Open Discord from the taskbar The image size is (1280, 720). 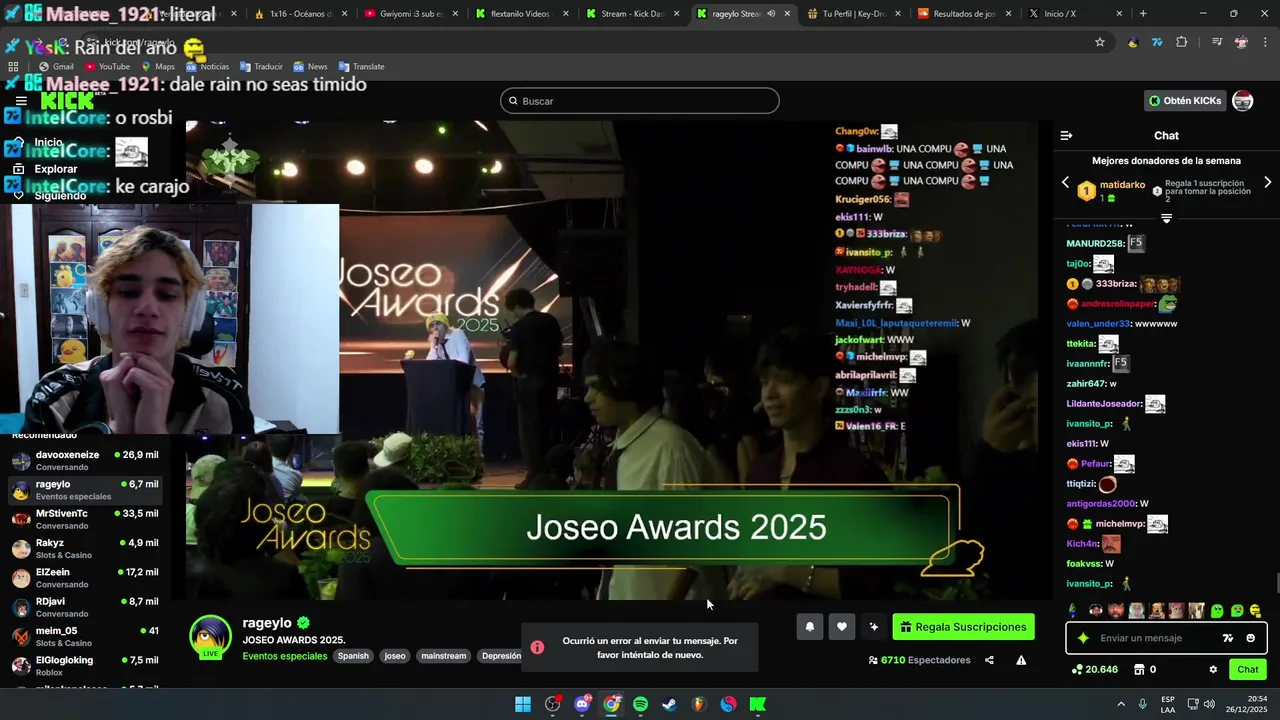[582, 704]
